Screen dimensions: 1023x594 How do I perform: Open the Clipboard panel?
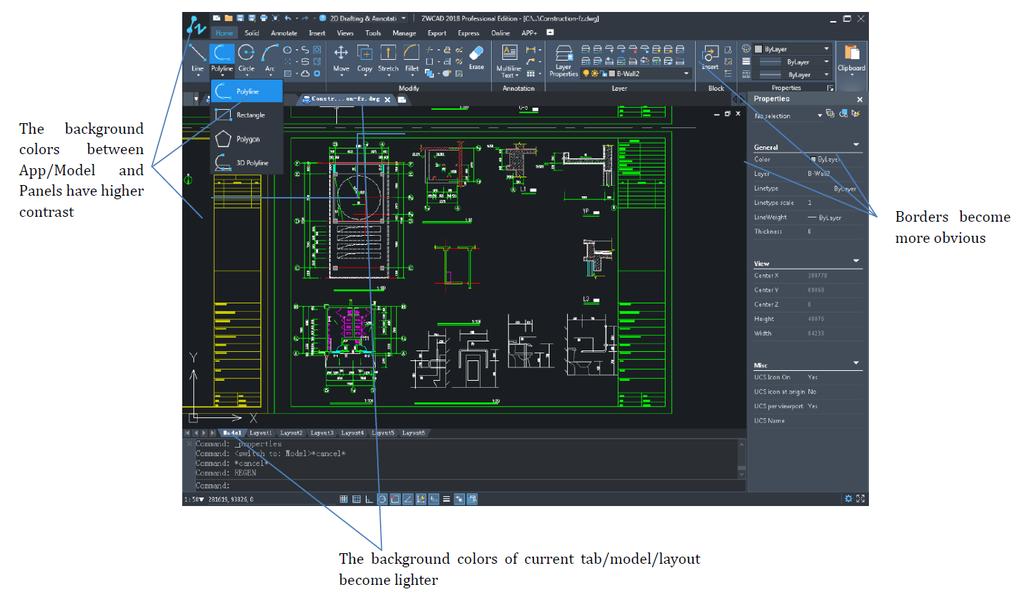click(851, 59)
